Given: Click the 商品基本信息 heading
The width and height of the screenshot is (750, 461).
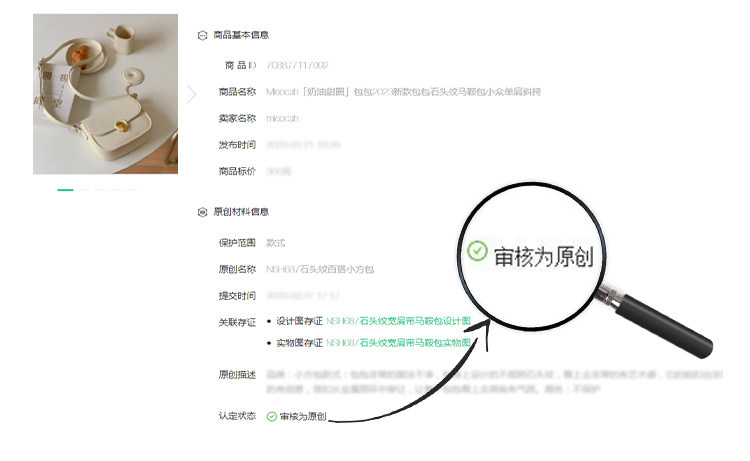Looking at the screenshot, I should pyautogui.click(x=241, y=35).
